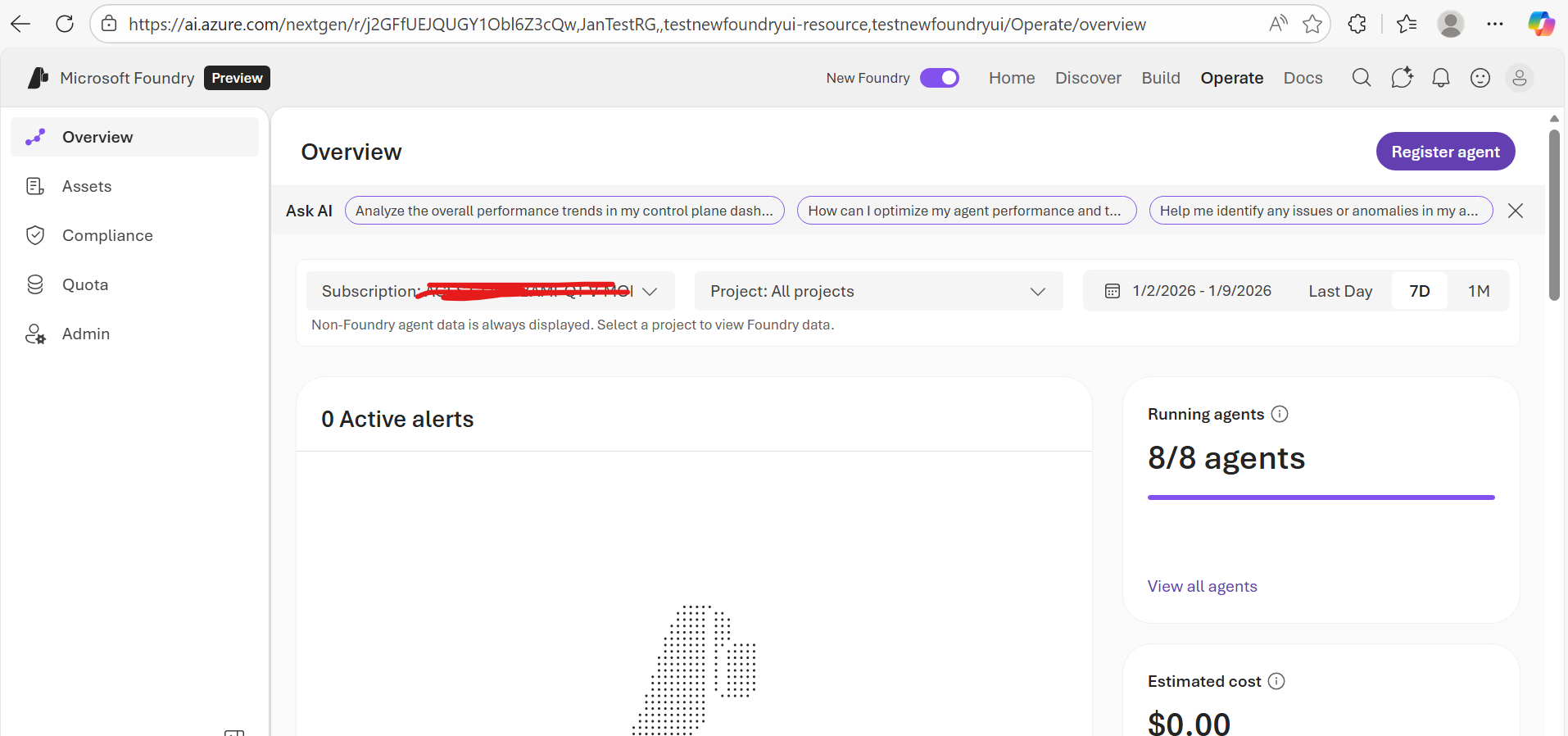Open the browser profile avatar
The image size is (1568, 736).
click(x=1451, y=24)
